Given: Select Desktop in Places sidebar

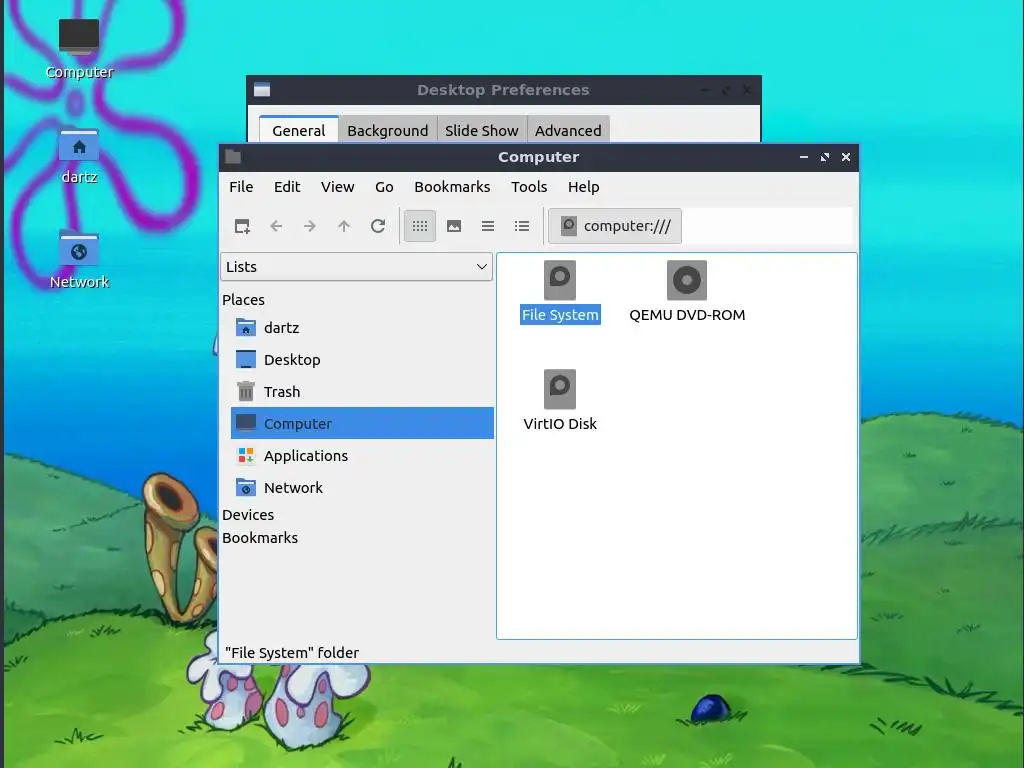Looking at the screenshot, I should point(362,359).
